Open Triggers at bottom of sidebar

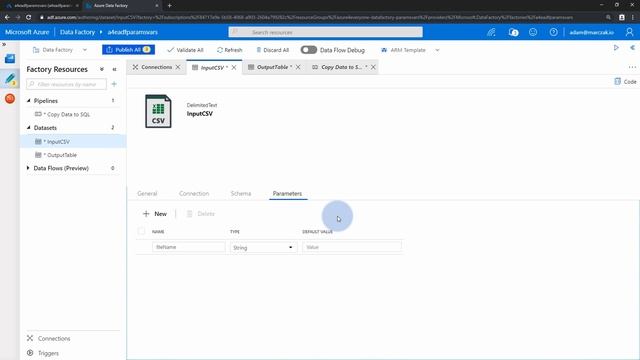tap(43, 353)
